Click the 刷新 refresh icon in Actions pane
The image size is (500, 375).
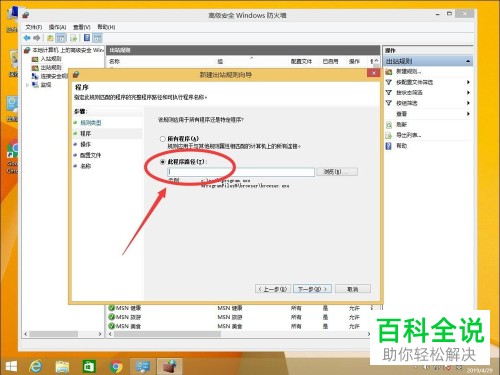click(x=389, y=125)
